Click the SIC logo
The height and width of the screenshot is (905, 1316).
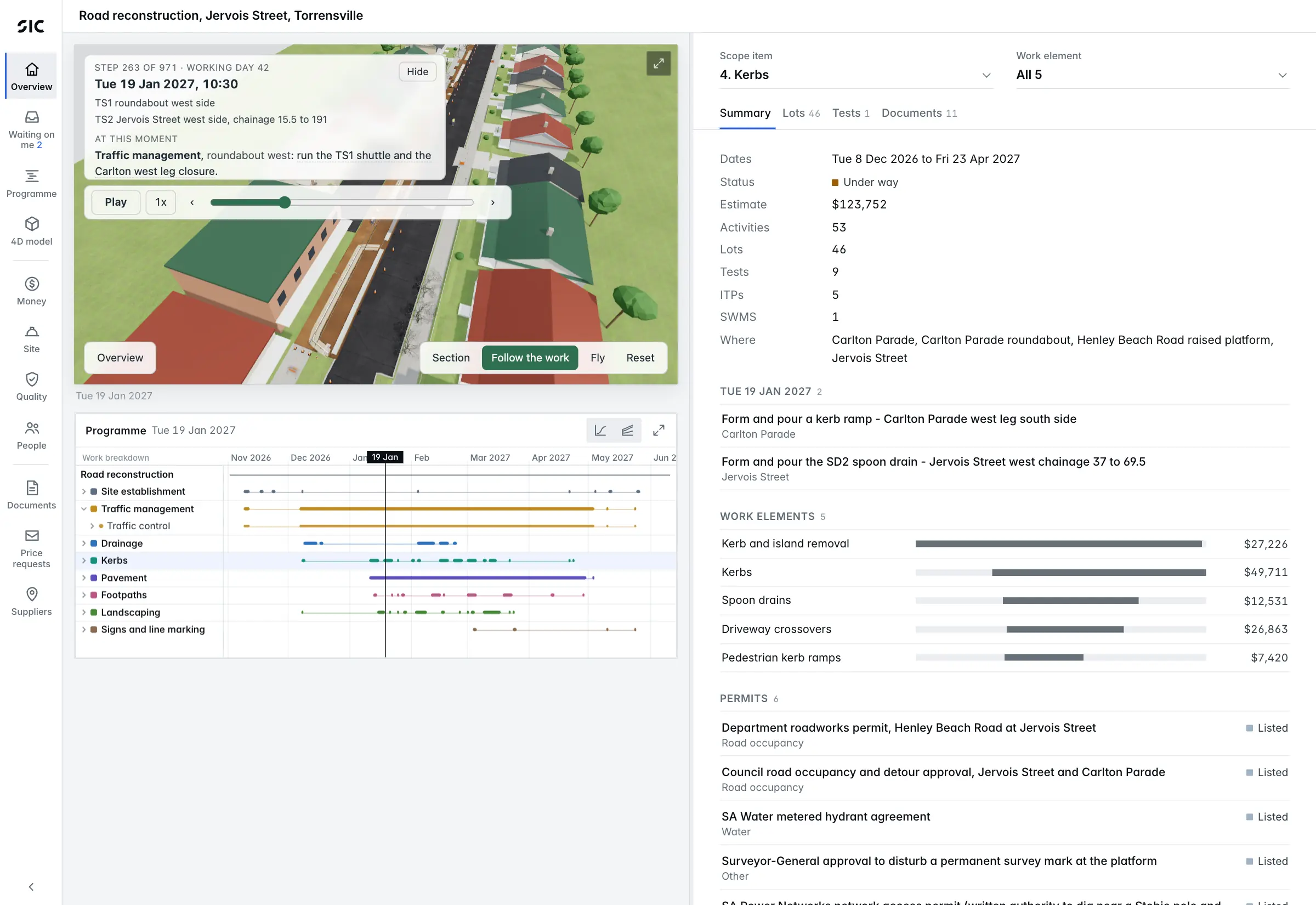(x=31, y=26)
